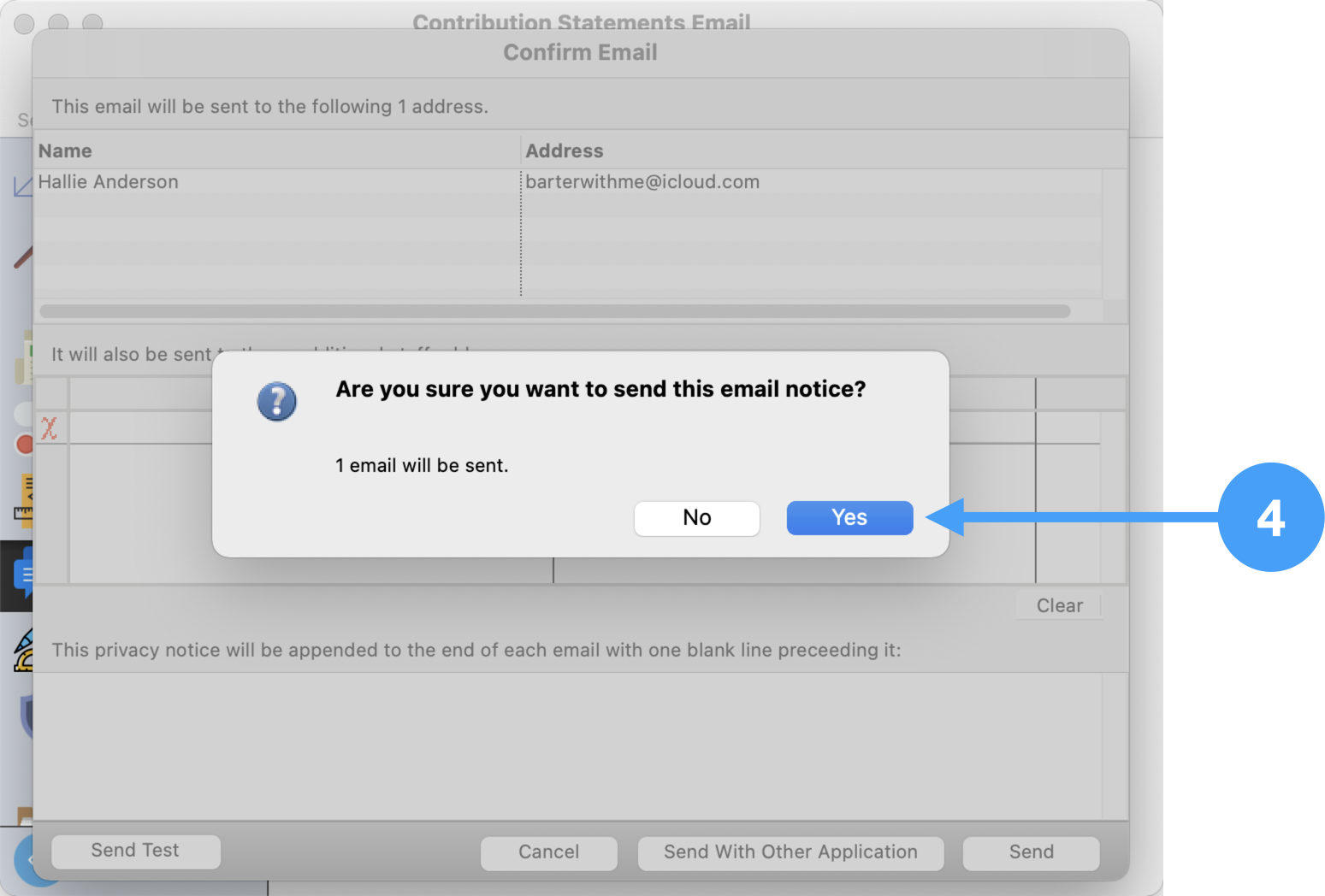Clear the additional staff addresses list
This screenshot has height=896, width=1325.
[1059, 606]
